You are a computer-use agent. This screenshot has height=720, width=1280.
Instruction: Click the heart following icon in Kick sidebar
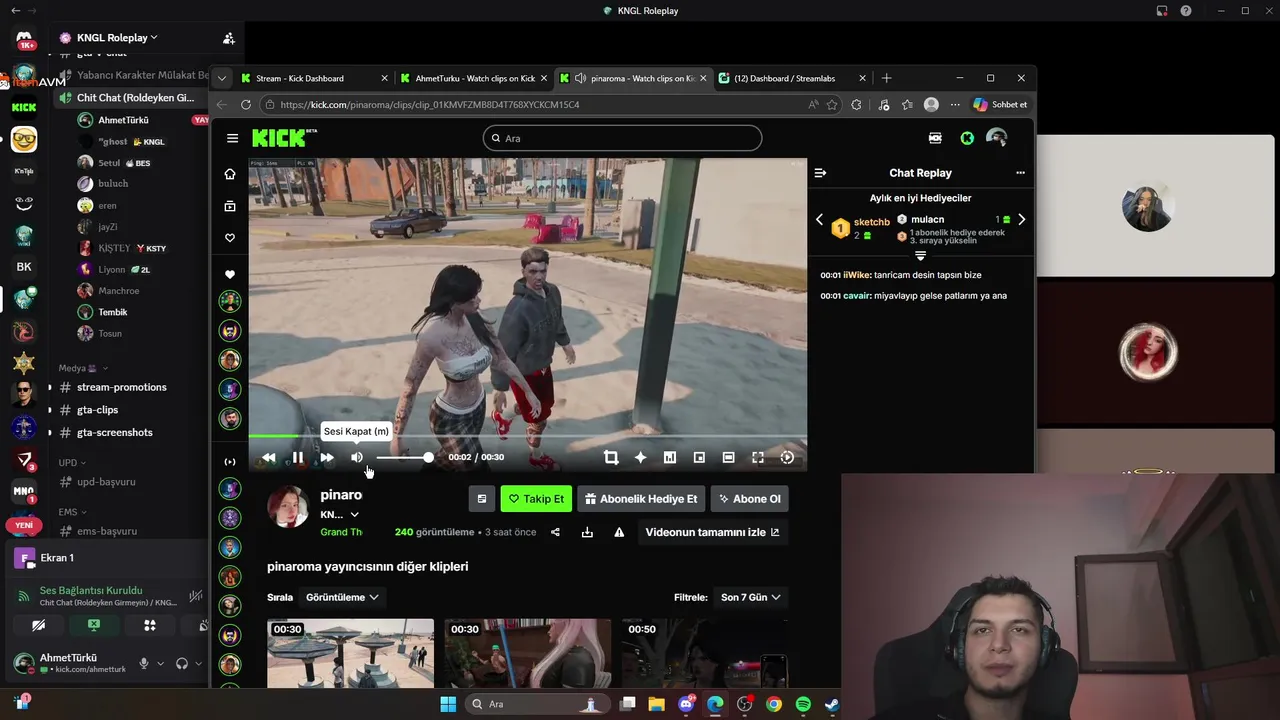pyautogui.click(x=230, y=238)
